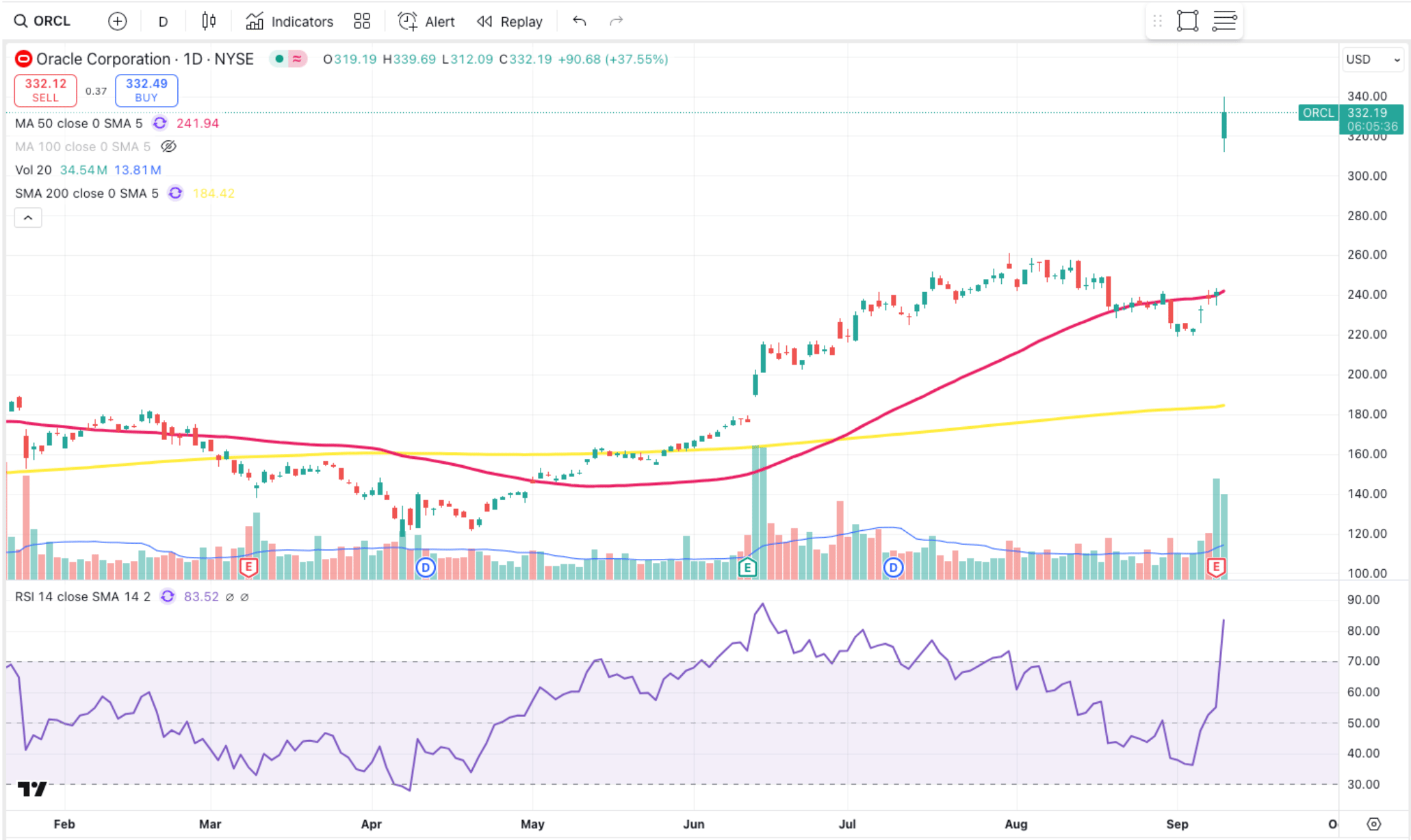Click the +90.68 (+37.55%) change value
1411x840 pixels.
coord(613,59)
